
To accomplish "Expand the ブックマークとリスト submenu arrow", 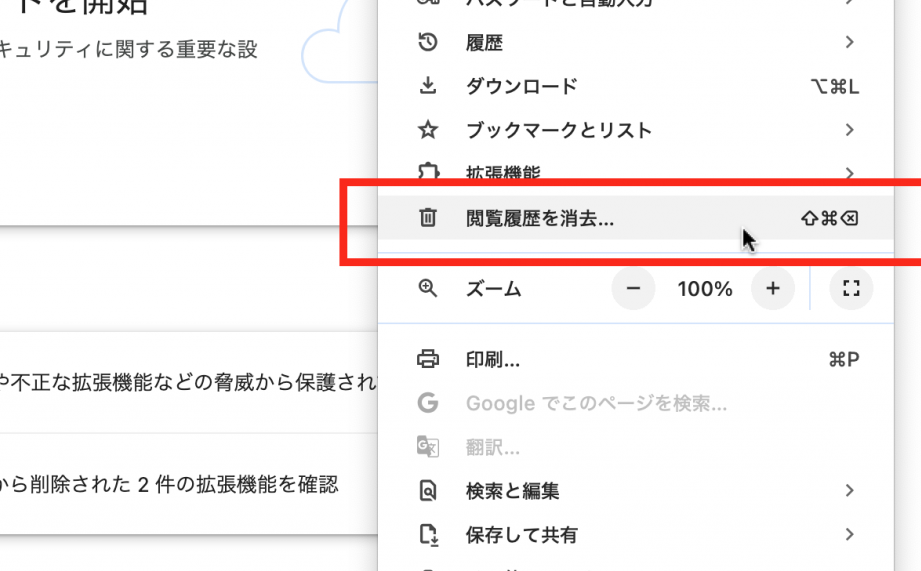I will pyautogui.click(x=849, y=130).
